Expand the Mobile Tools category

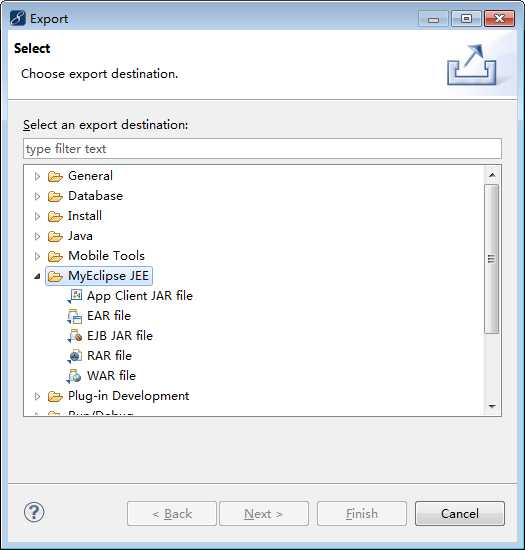click(x=37, y=256)
